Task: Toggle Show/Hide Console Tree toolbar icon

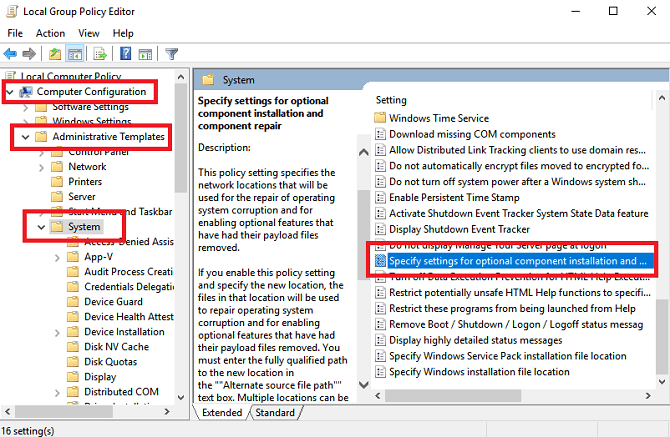Action: (76, 54)
